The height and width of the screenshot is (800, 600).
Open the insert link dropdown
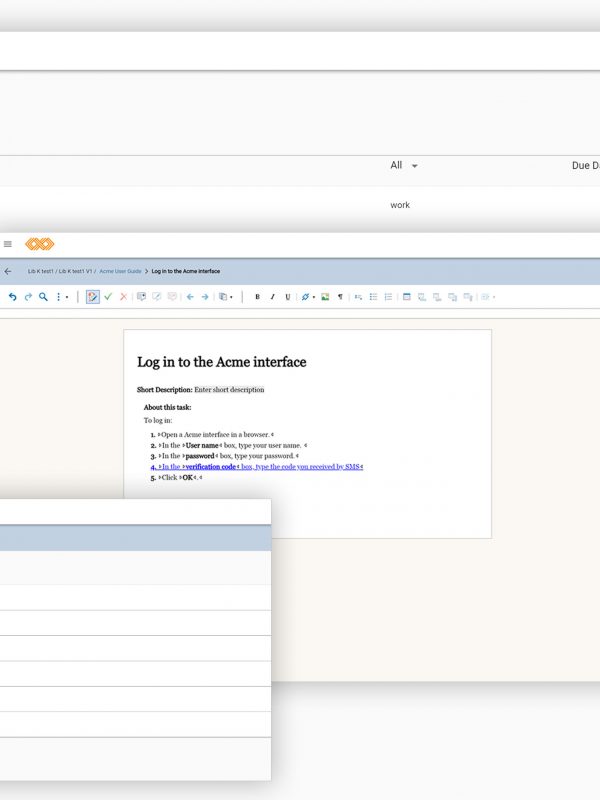click(x=308, y=296)
